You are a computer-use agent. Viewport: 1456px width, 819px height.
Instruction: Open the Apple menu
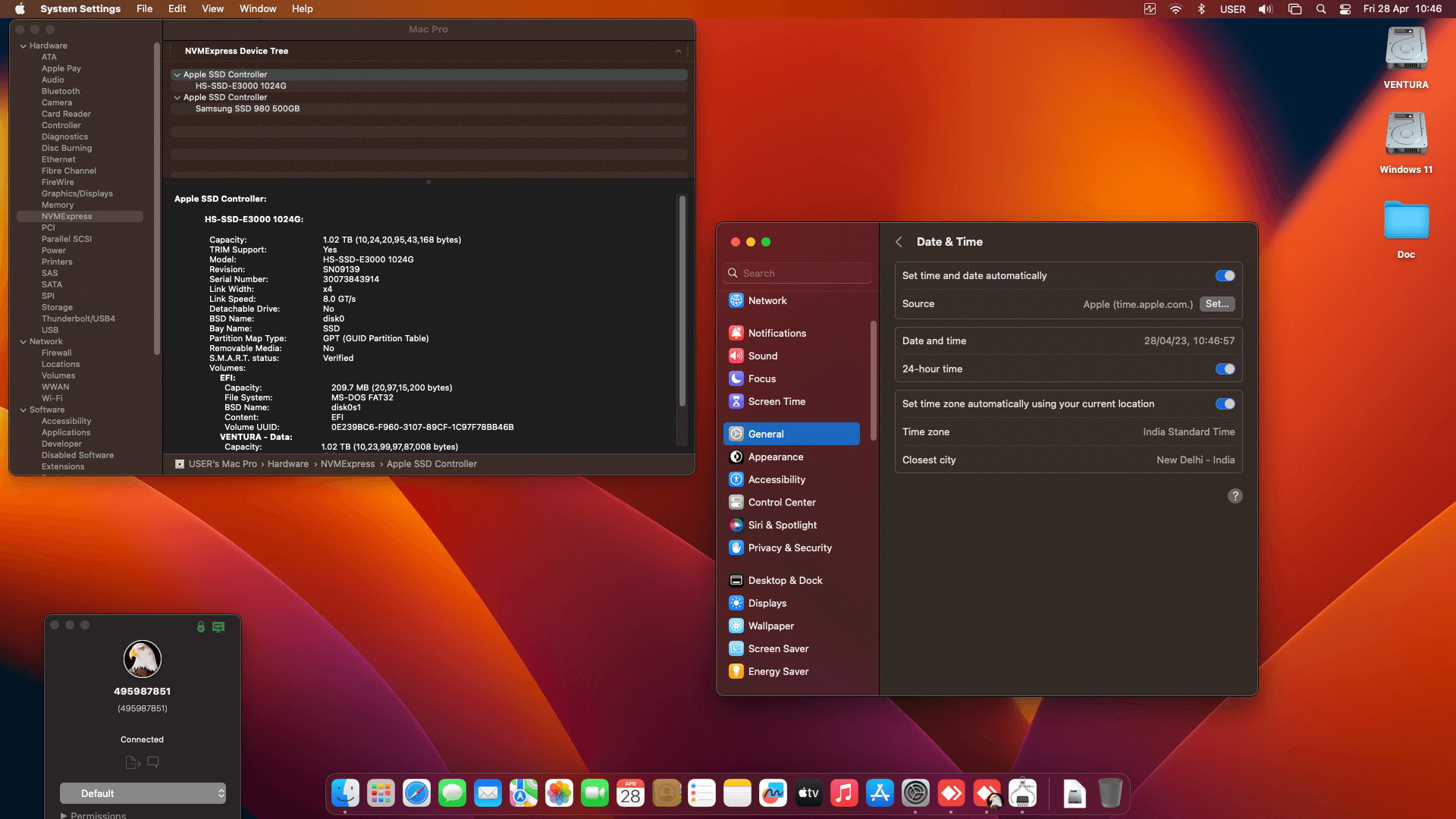pyautogui.click(x=20, y=9)
